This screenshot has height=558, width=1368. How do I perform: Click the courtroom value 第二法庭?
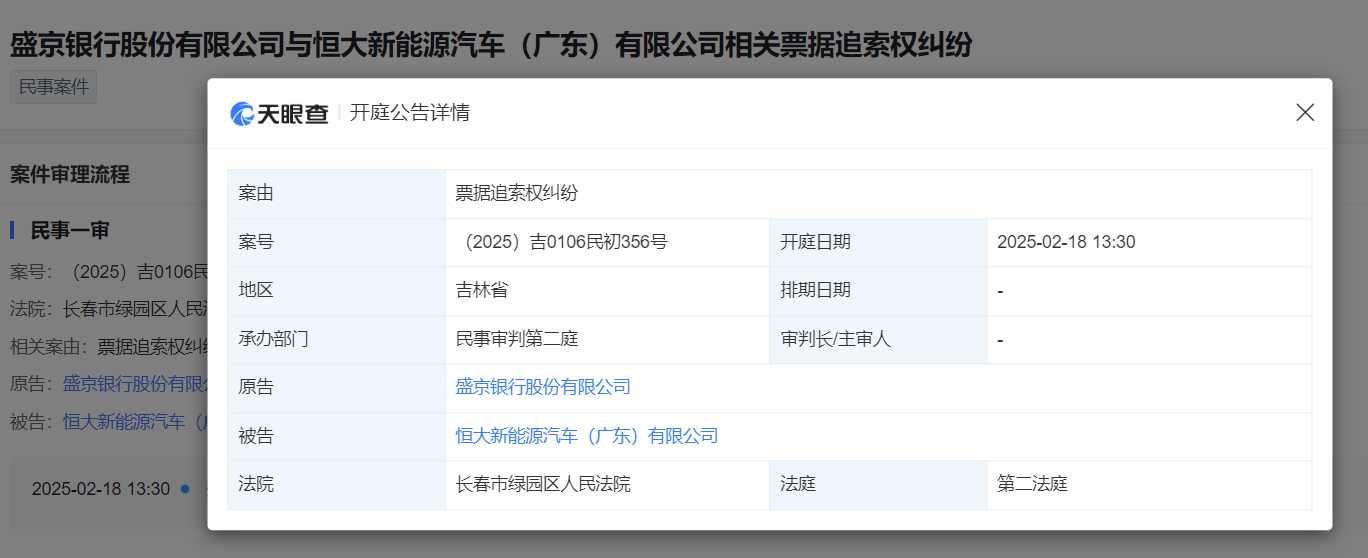click(1032, 484)
